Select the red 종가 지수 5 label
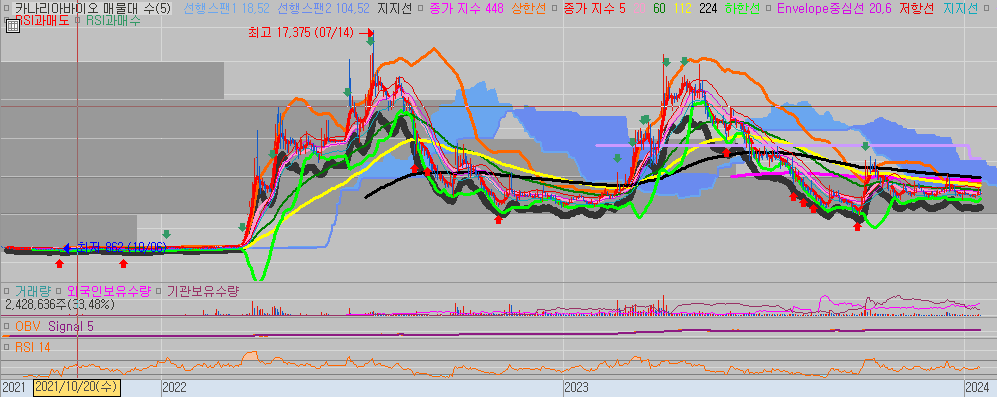Image resolution: width=997 pixels, height=397 pixels. 595,9
